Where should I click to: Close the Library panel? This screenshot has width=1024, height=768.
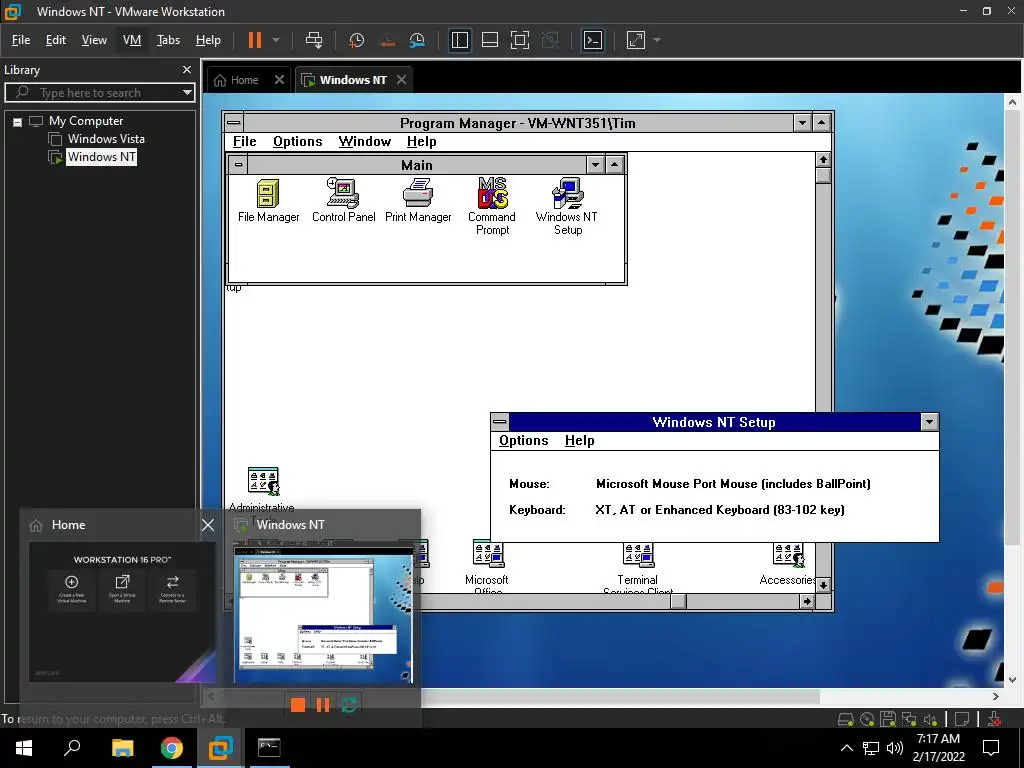[x=187, y=69]
